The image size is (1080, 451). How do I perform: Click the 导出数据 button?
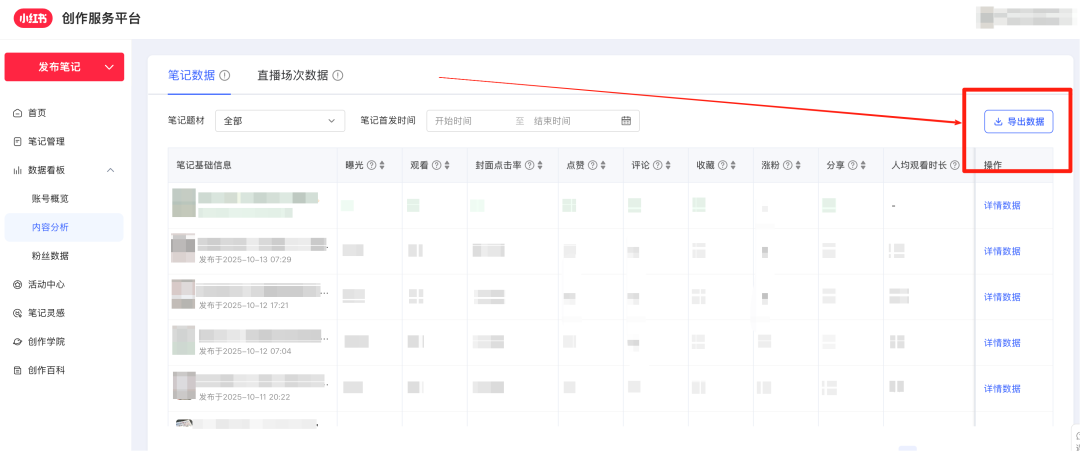1018,122
